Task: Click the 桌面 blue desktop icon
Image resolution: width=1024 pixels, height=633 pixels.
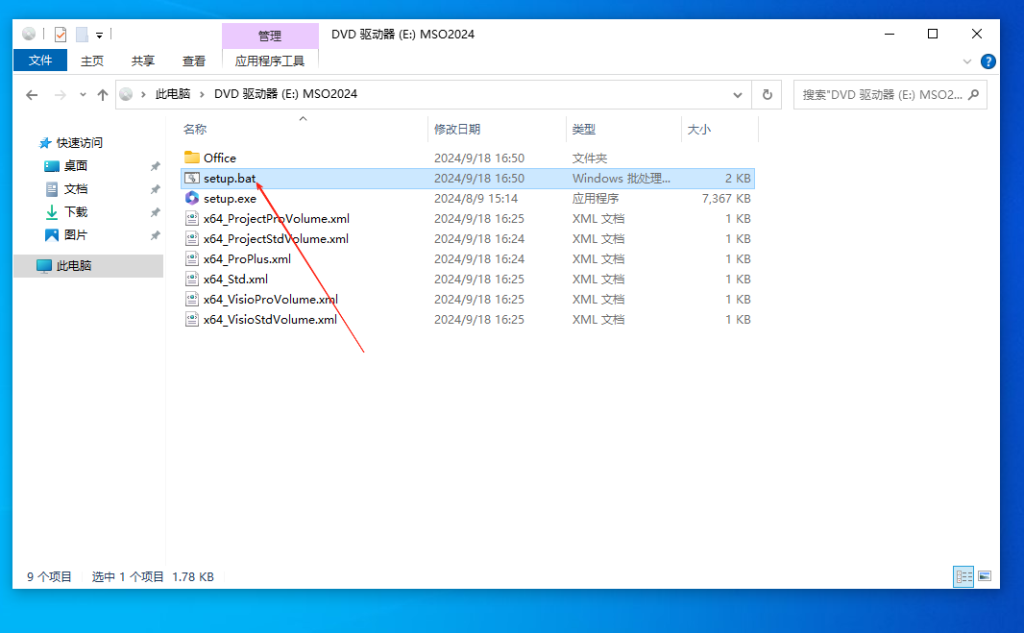Action: point(52,166)
